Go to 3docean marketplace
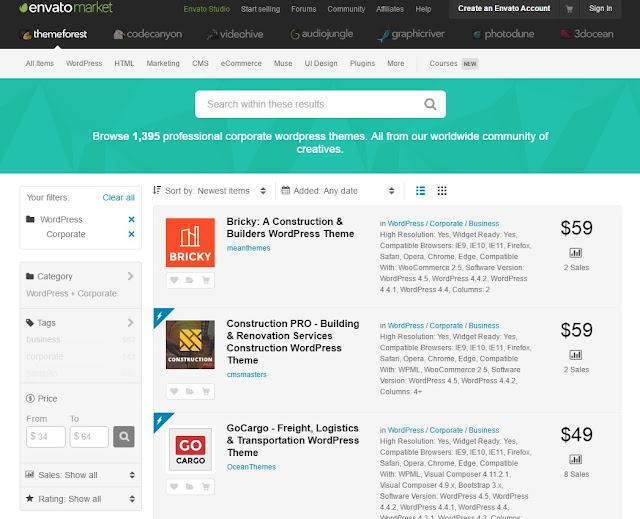This screenshot has width=640, height=519. (x=587, y=34)
